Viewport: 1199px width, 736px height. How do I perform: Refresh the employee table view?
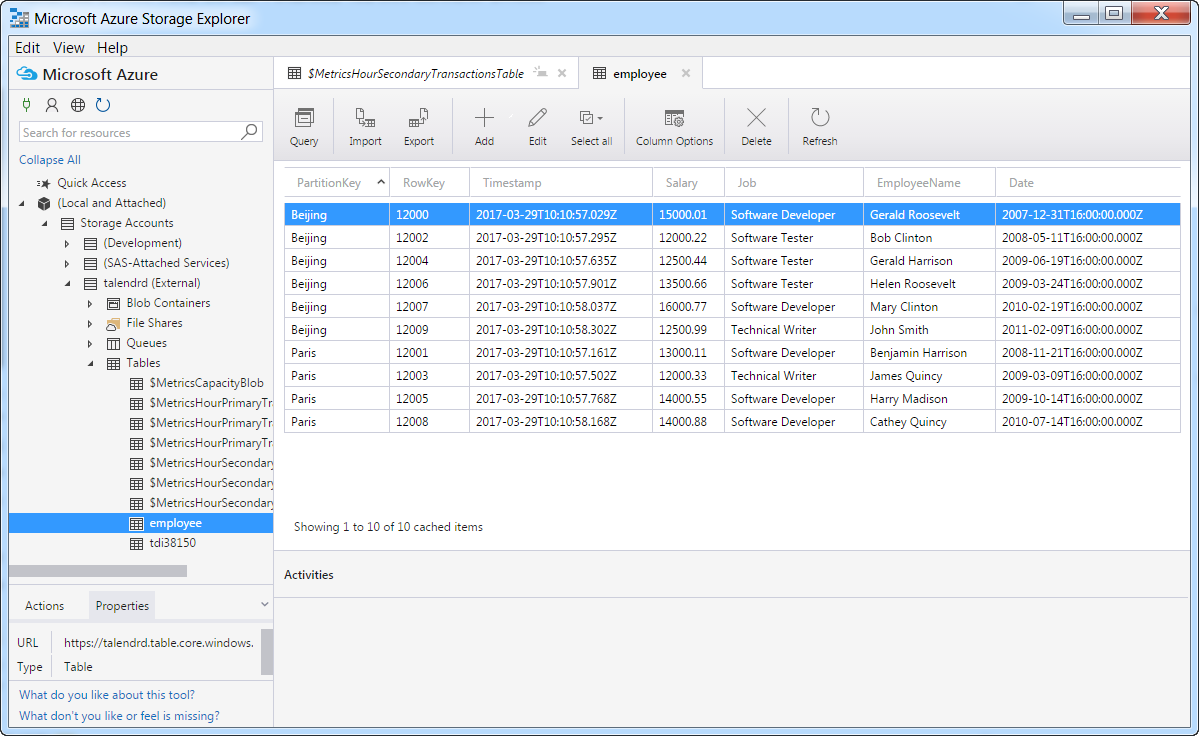[820, 126]
